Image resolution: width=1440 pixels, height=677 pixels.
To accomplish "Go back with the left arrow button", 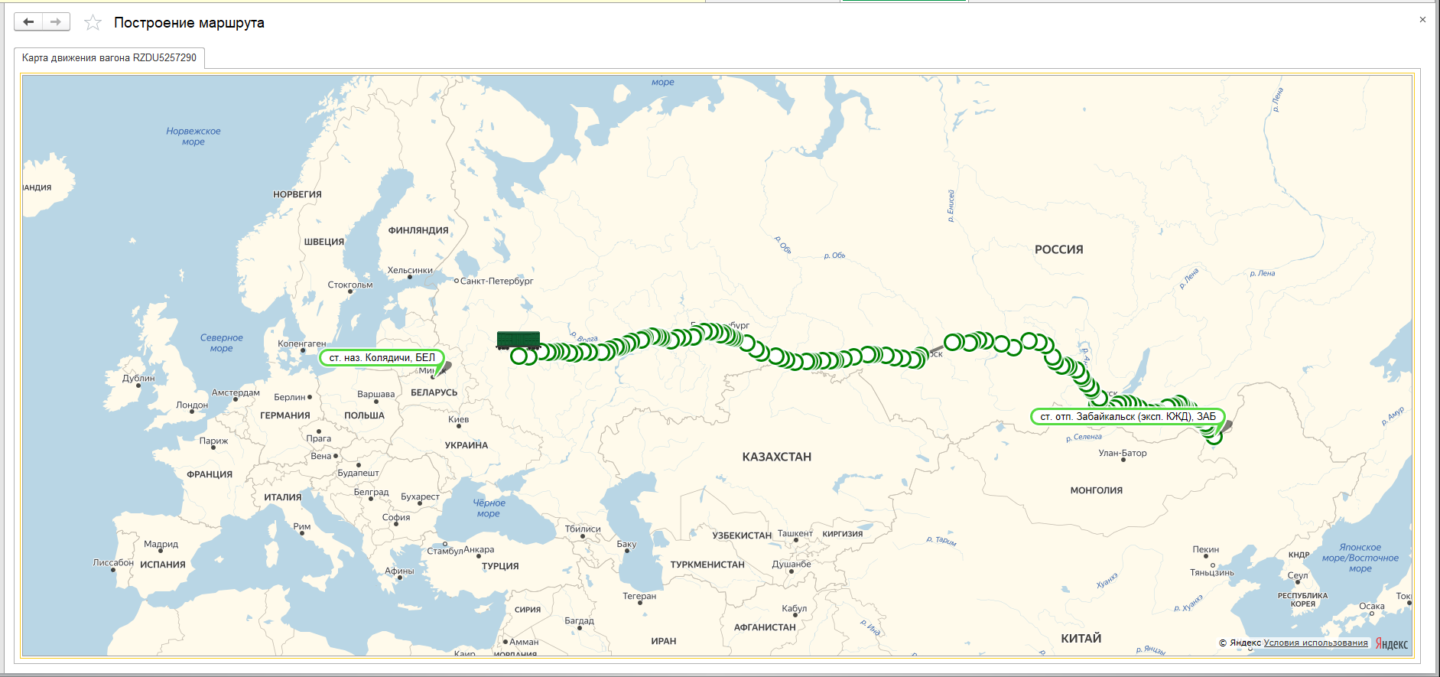I will click(28, 22).
